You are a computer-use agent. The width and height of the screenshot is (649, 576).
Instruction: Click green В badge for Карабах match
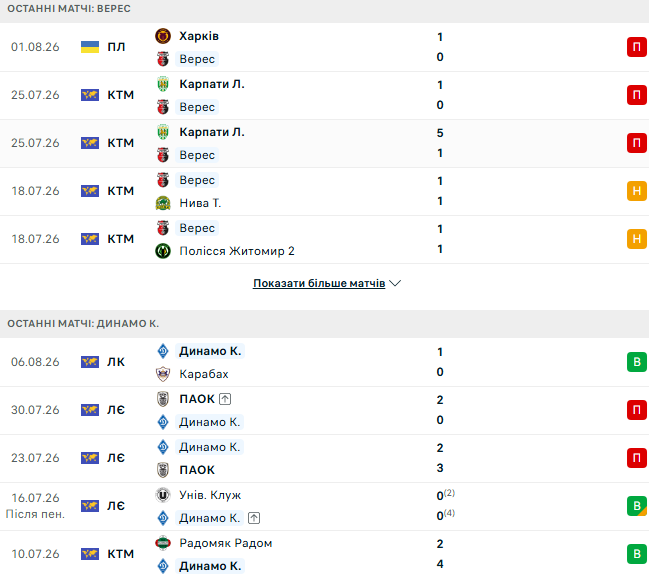pos(637,362)
